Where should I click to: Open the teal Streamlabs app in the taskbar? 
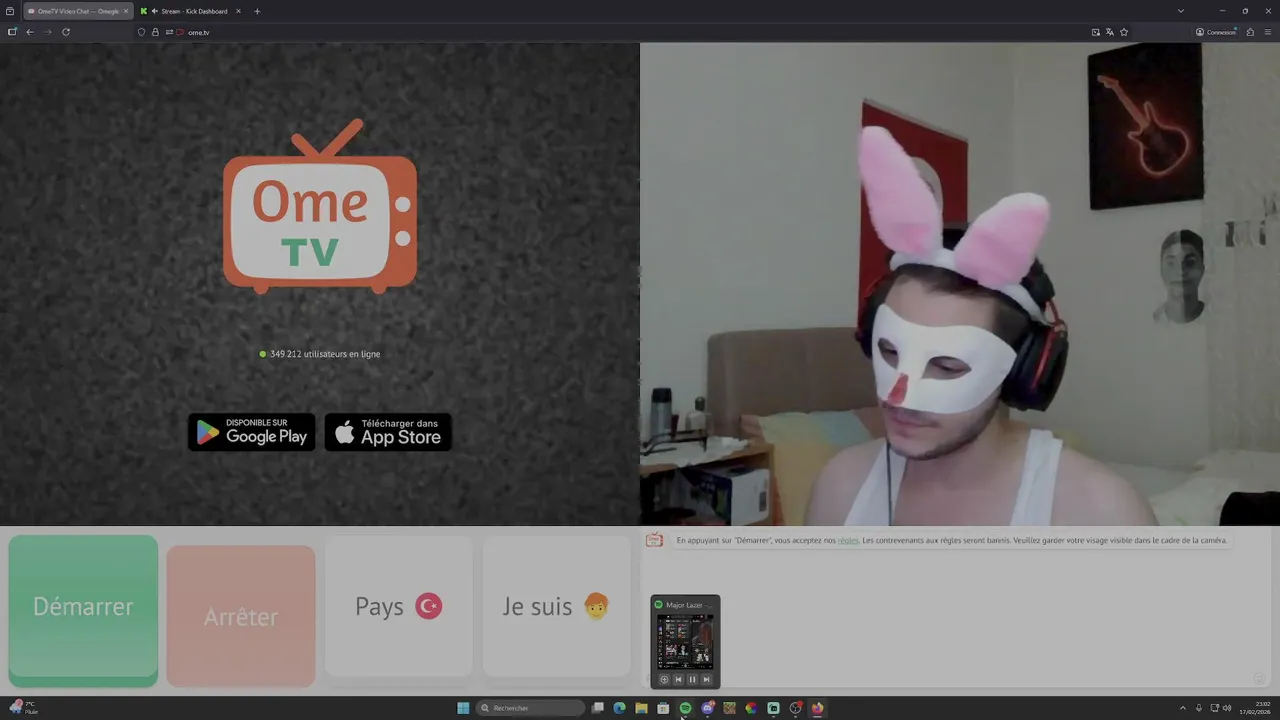[x=773, y=708]
